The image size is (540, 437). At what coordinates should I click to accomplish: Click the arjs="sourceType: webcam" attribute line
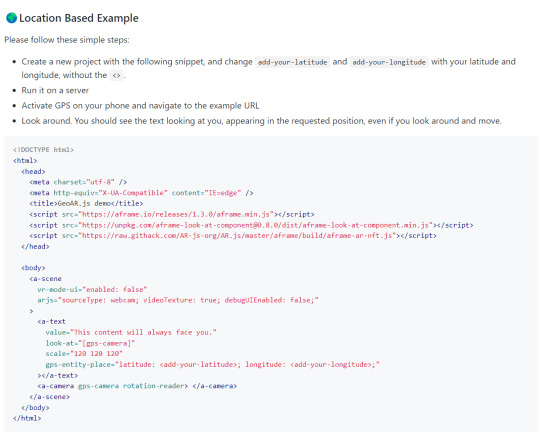tap(178, 300)
